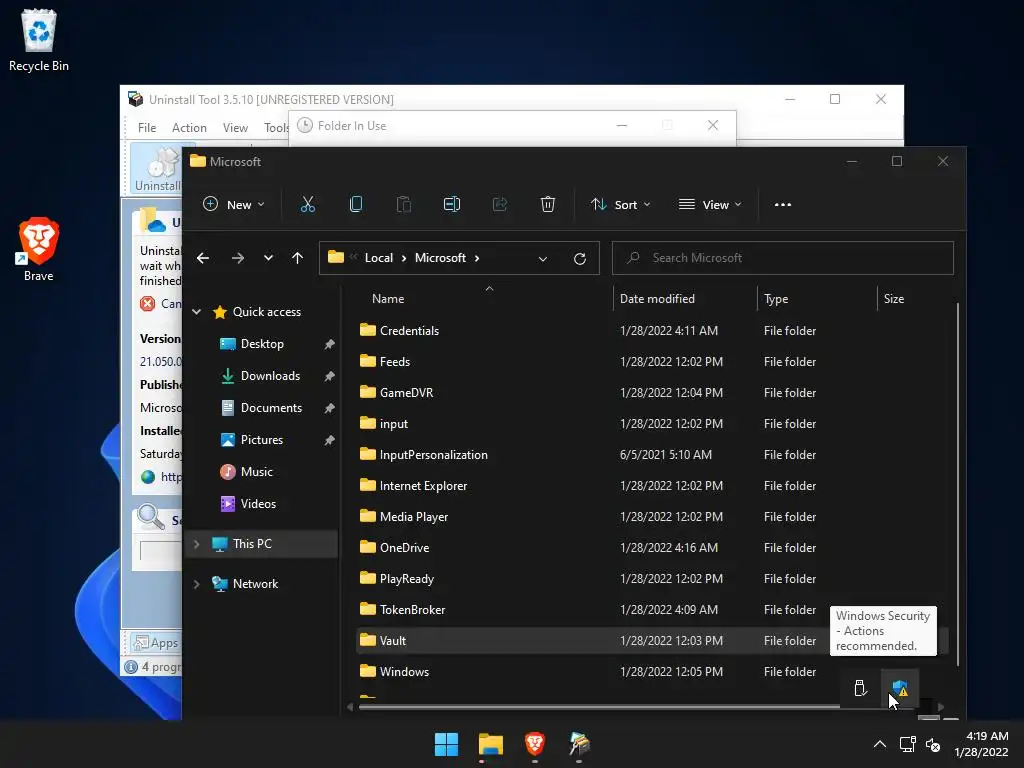This screenshot has height=768, width=1024.
Task: Click the horizontal scrollbar of file list
Action: [598, 707]
